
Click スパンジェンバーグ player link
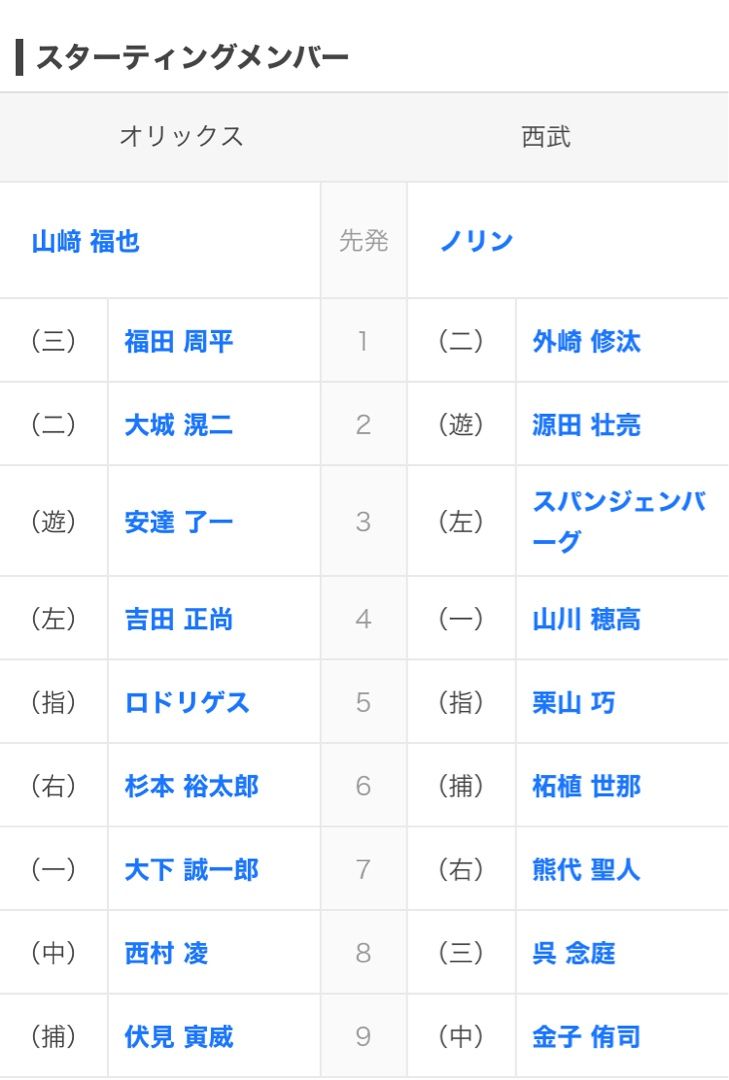tap(619, 521)
